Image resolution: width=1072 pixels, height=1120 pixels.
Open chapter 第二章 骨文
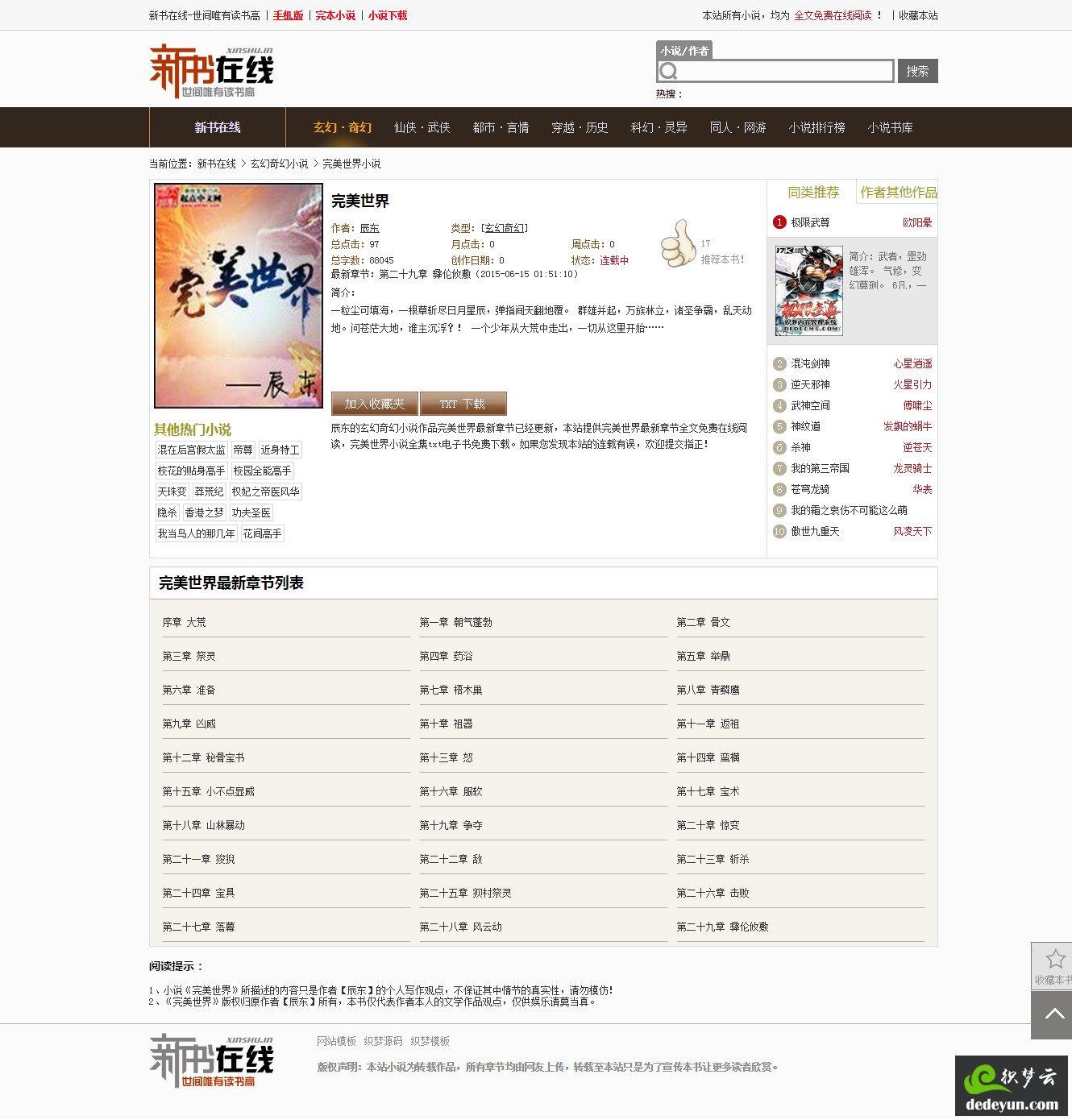click(x=703, y=622)
